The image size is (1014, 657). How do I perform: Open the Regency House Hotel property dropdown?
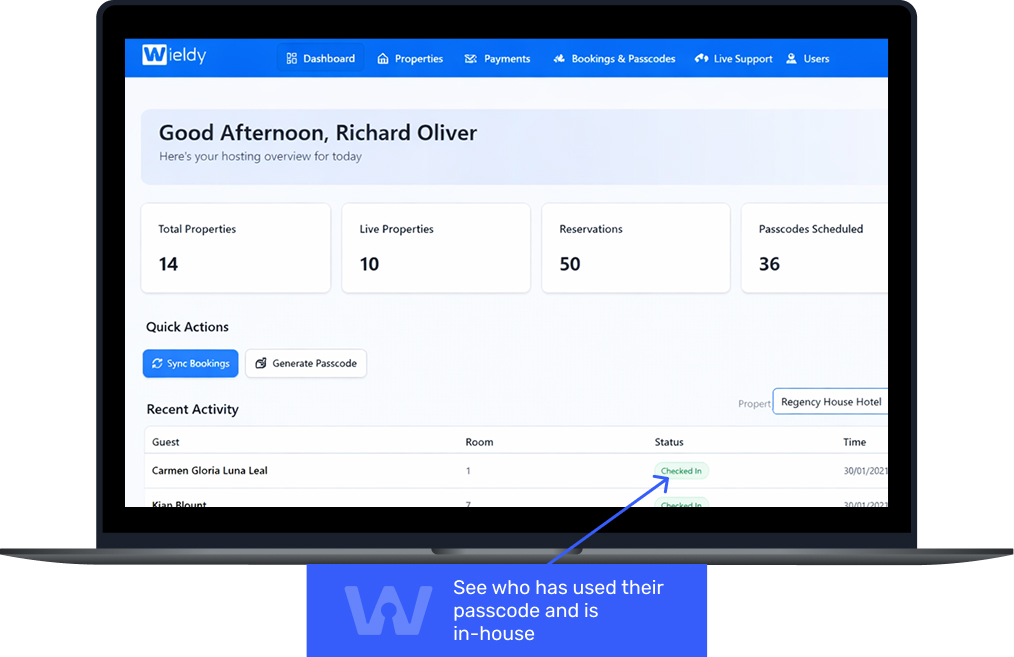tap(829, 402)
